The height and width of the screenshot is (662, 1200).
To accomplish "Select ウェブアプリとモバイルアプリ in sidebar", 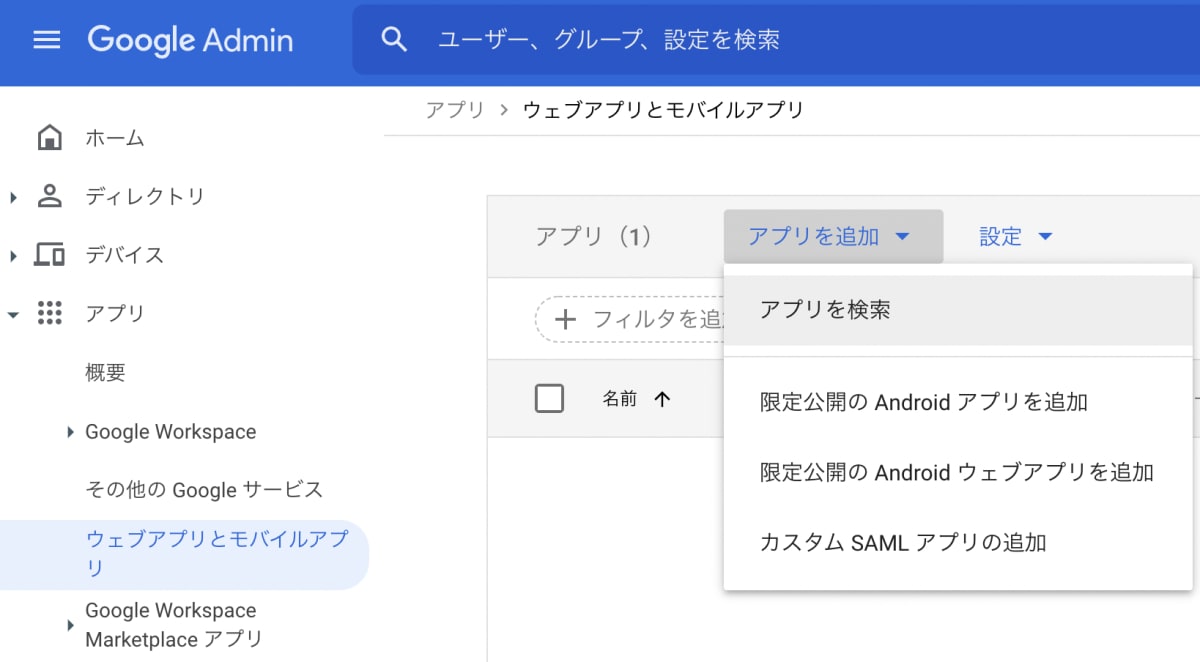I will tap(184, 553).
